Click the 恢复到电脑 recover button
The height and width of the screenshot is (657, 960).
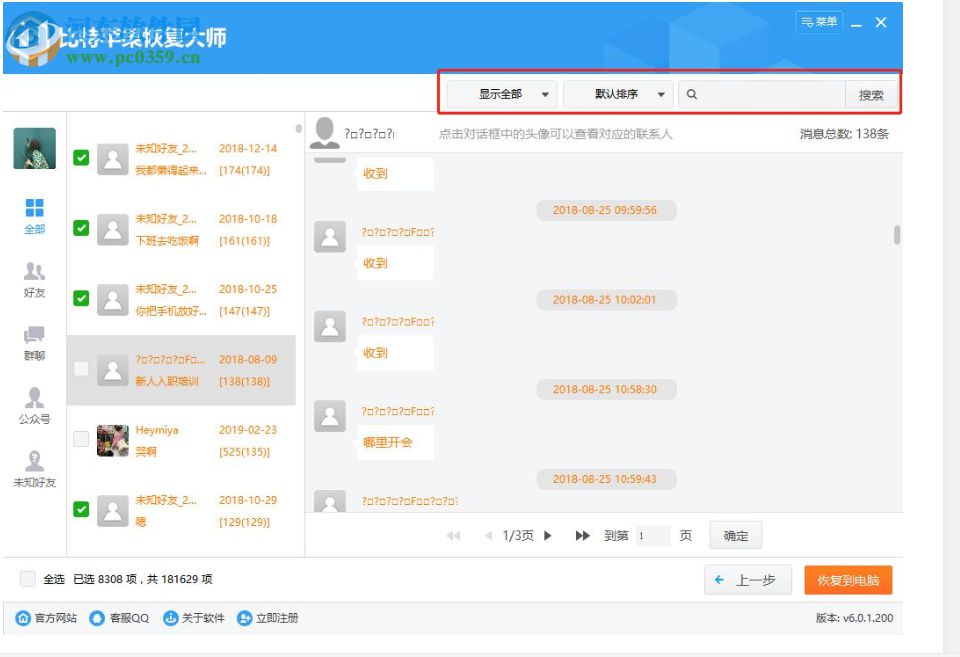(851, 579)
